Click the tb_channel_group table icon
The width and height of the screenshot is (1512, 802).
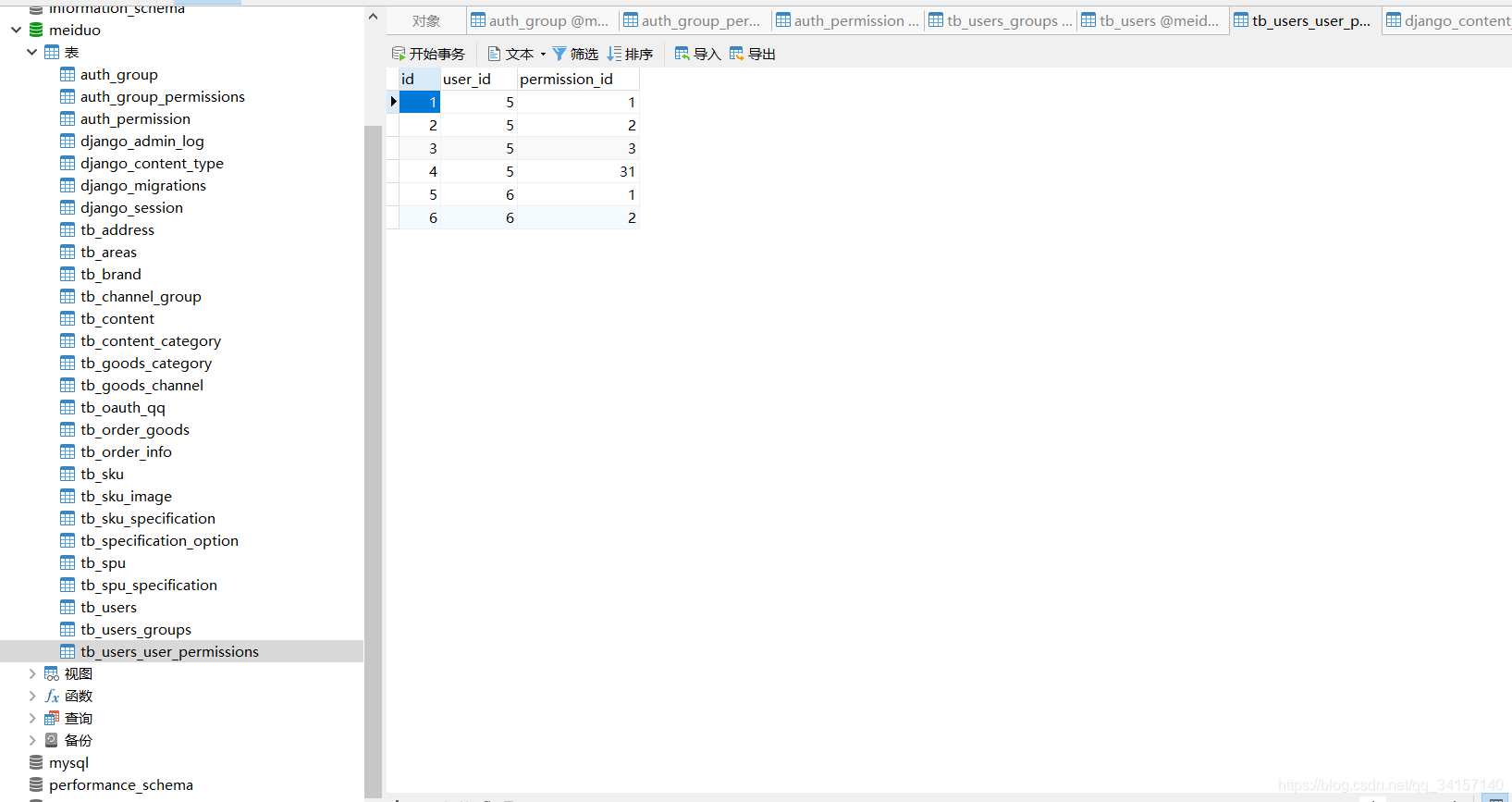pyautogui.click(x=68, y=296)
